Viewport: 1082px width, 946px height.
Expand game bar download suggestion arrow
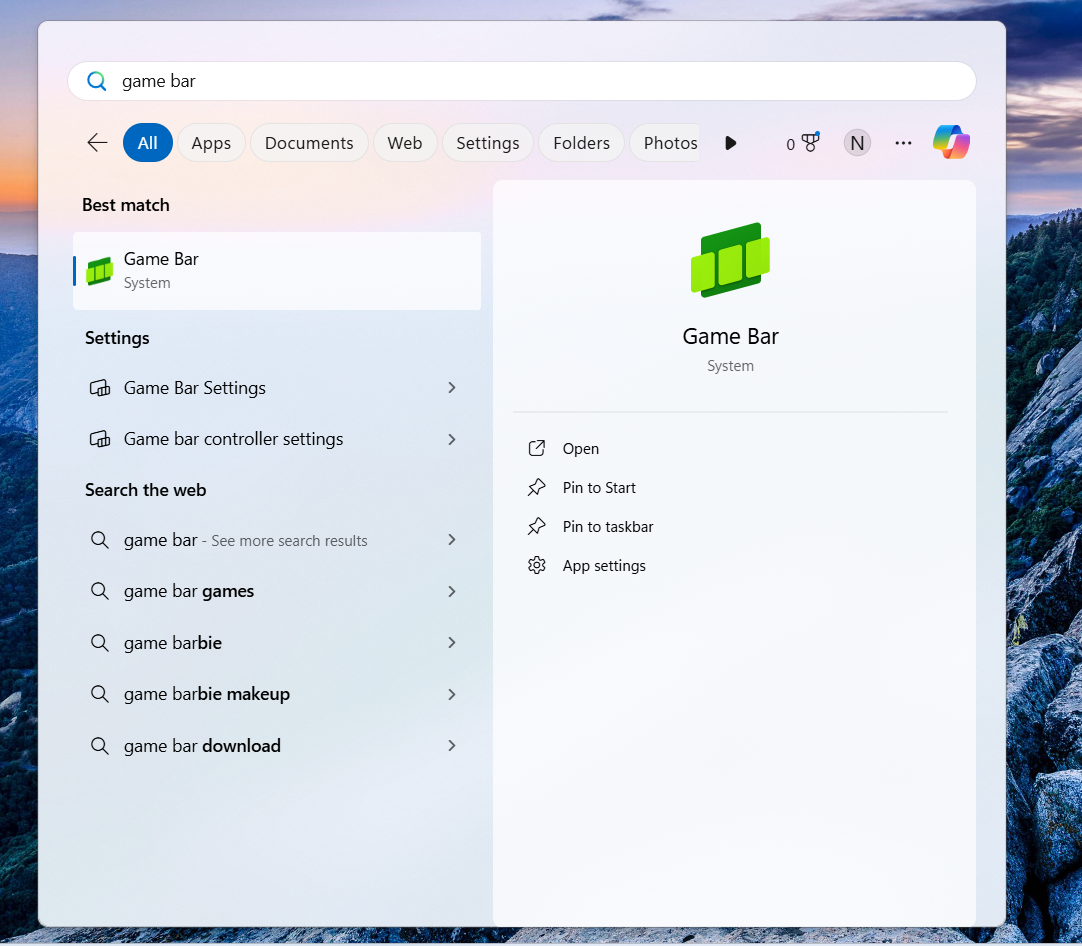tap(452, 746)
